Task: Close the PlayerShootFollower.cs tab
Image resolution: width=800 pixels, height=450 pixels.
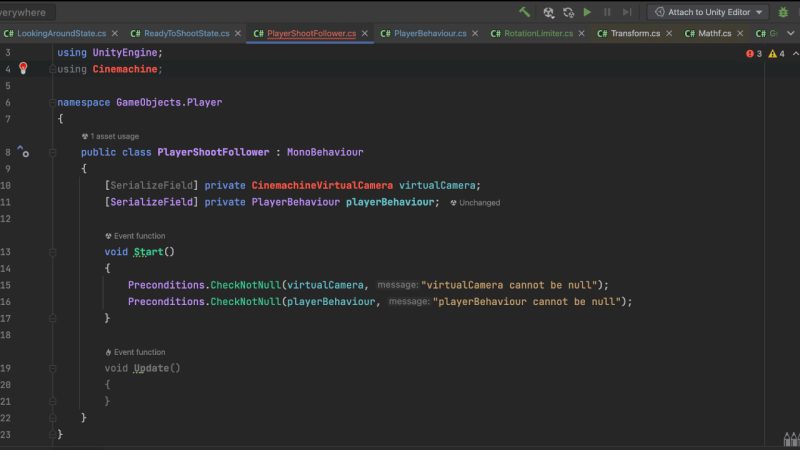Action: [x=365, y=33]
